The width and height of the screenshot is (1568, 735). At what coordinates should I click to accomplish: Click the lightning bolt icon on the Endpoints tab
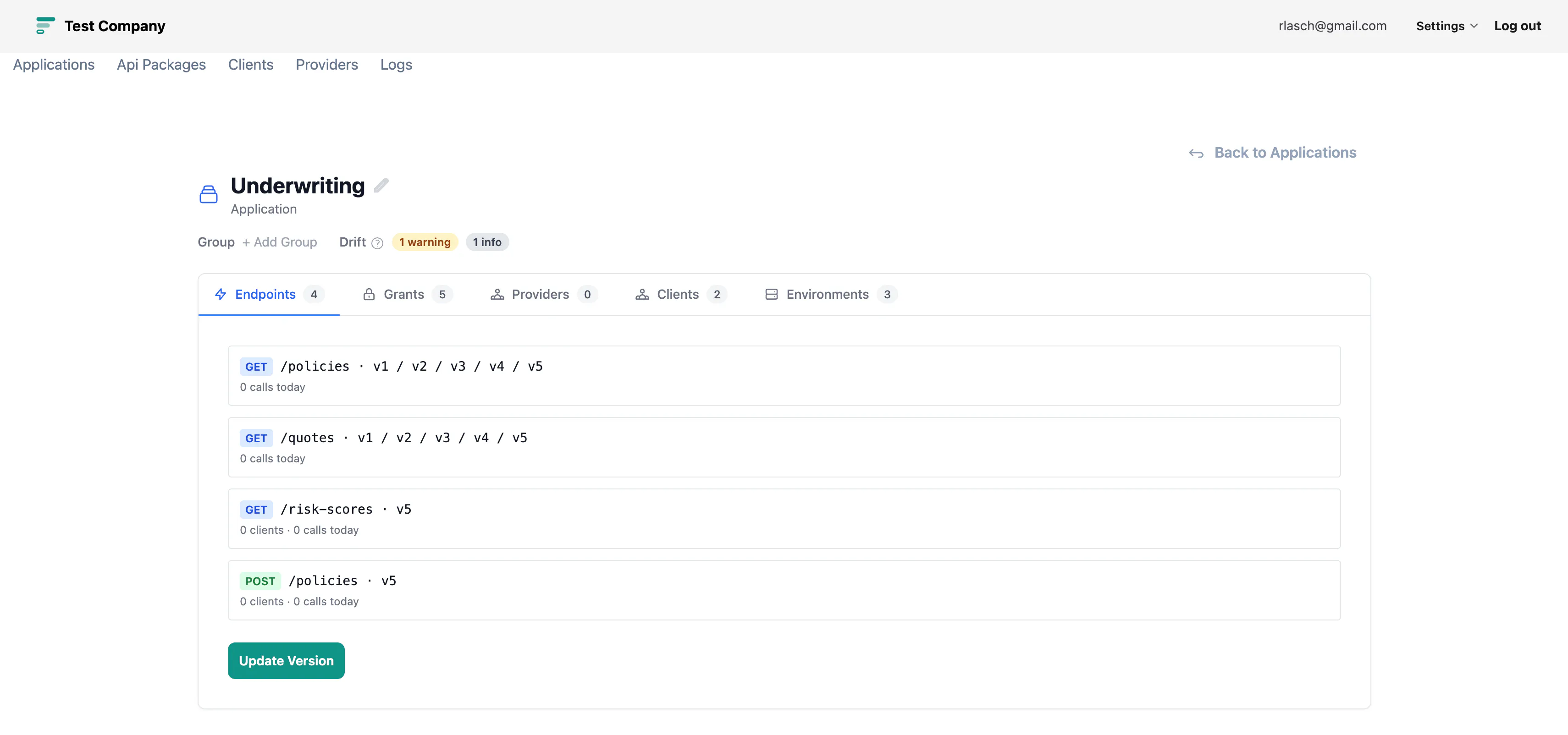(221, 295)
